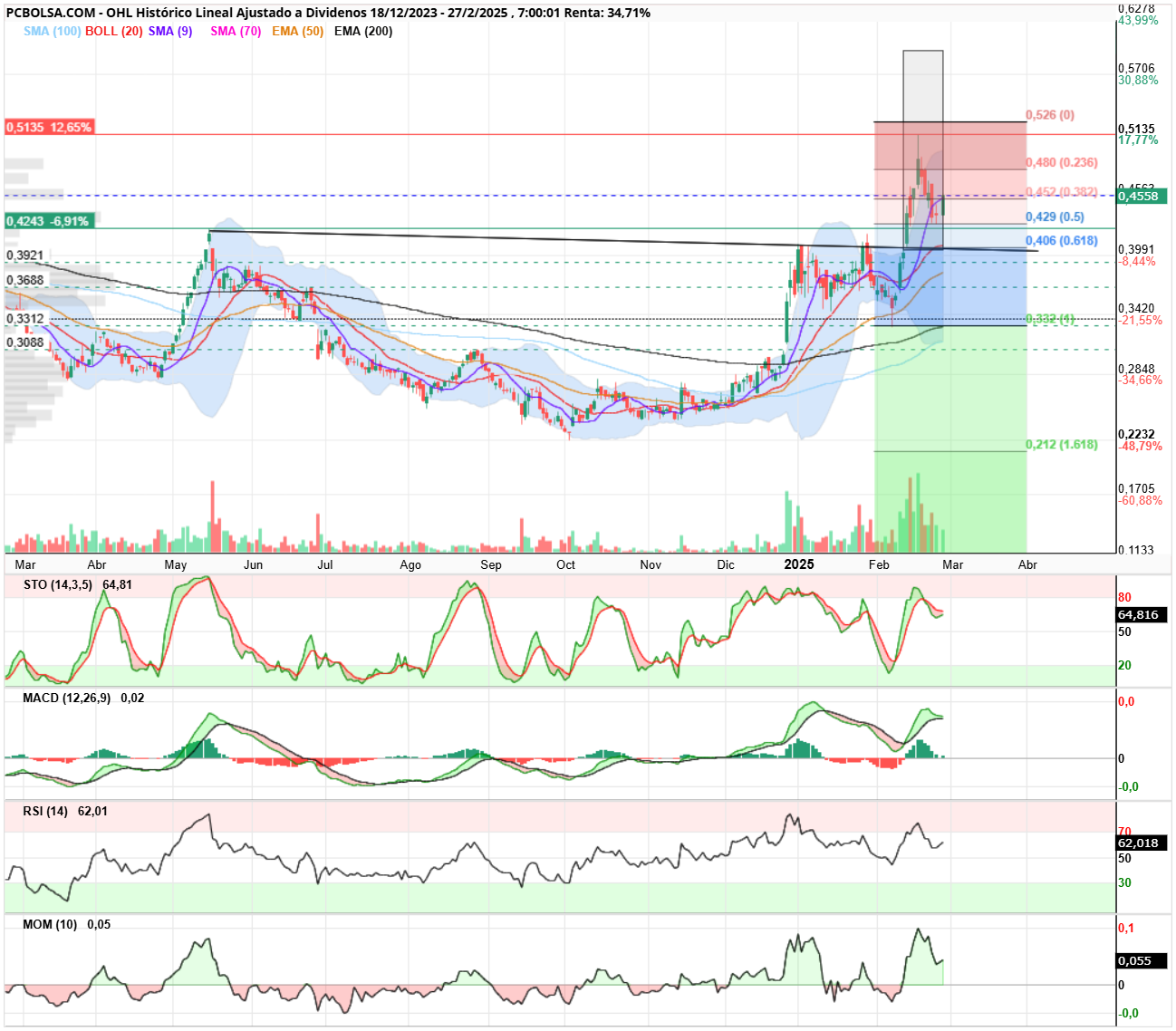Click the 0,4243 -6,91% green price tag
Image resolution: width=1176 pixels, height=1031 pixels.
pyautogui.click(x=47, y=221)
